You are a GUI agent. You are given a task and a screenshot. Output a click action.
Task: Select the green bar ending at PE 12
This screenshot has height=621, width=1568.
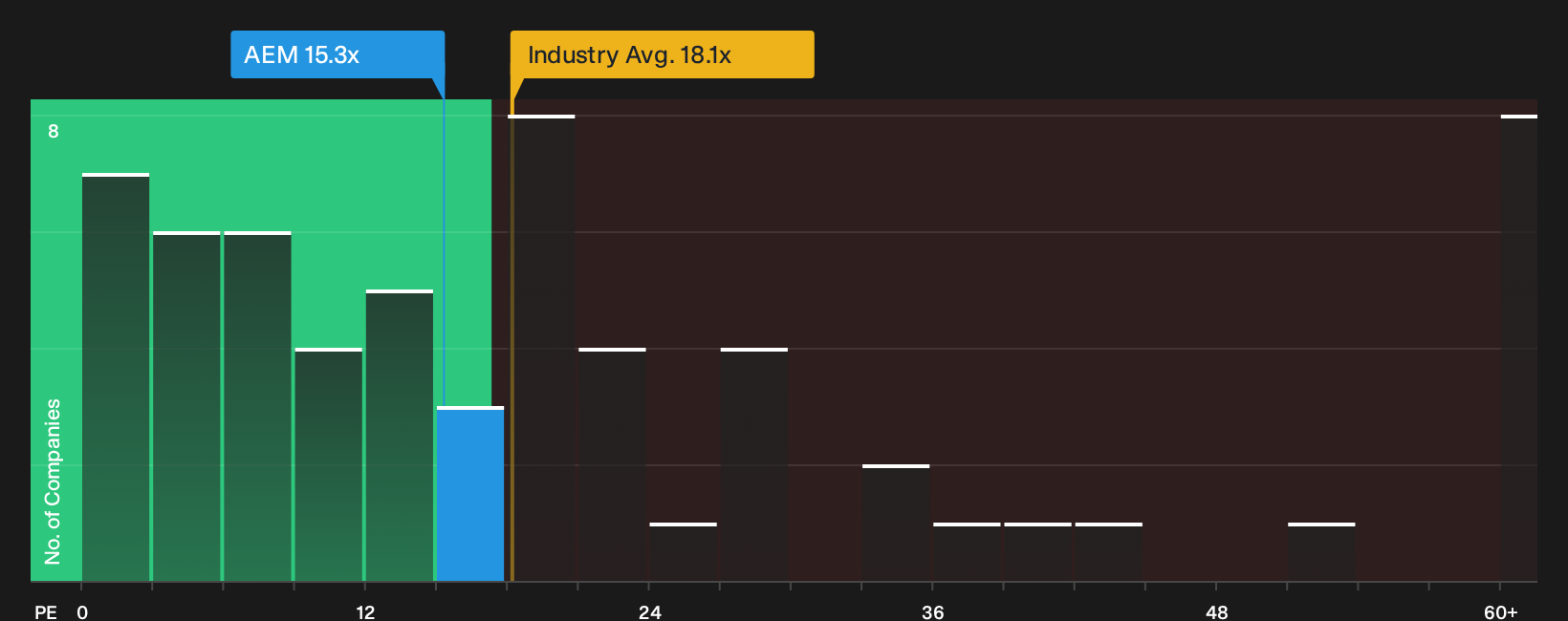329,464
